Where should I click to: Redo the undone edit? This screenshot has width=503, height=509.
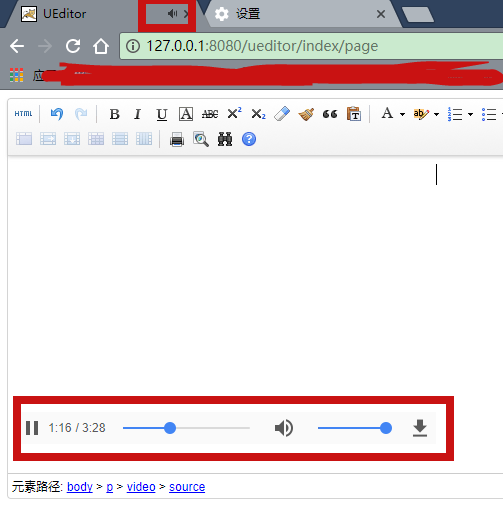tap(81, 114)
